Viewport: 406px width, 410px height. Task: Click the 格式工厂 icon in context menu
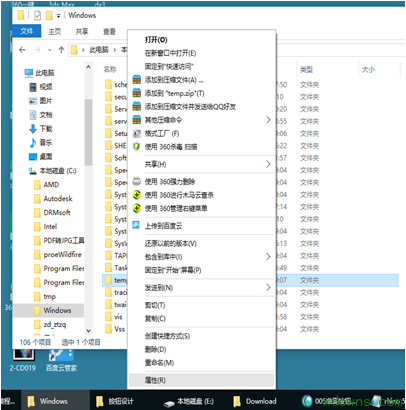[137, 134]
